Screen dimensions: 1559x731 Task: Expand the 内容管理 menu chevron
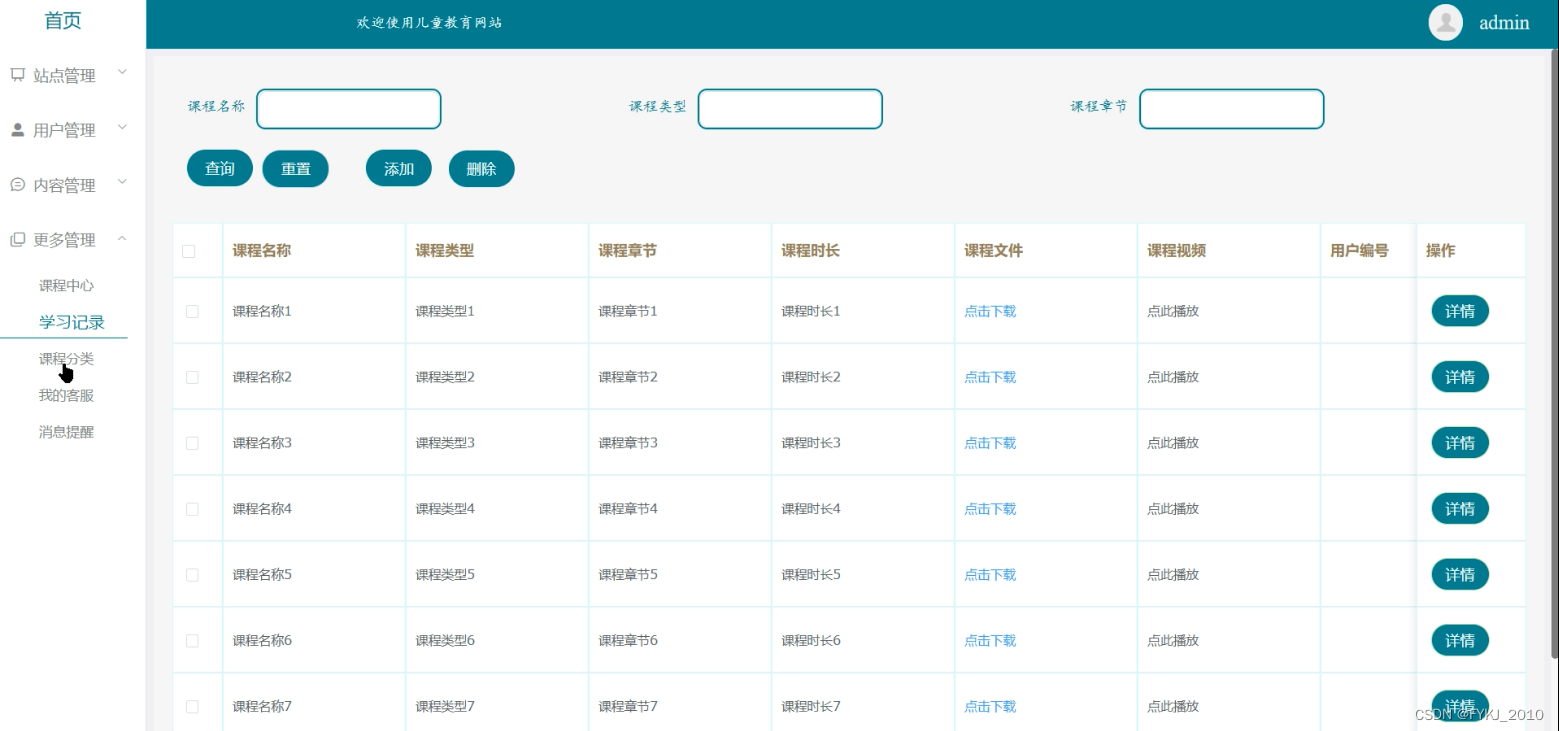[x=122, y=183]
